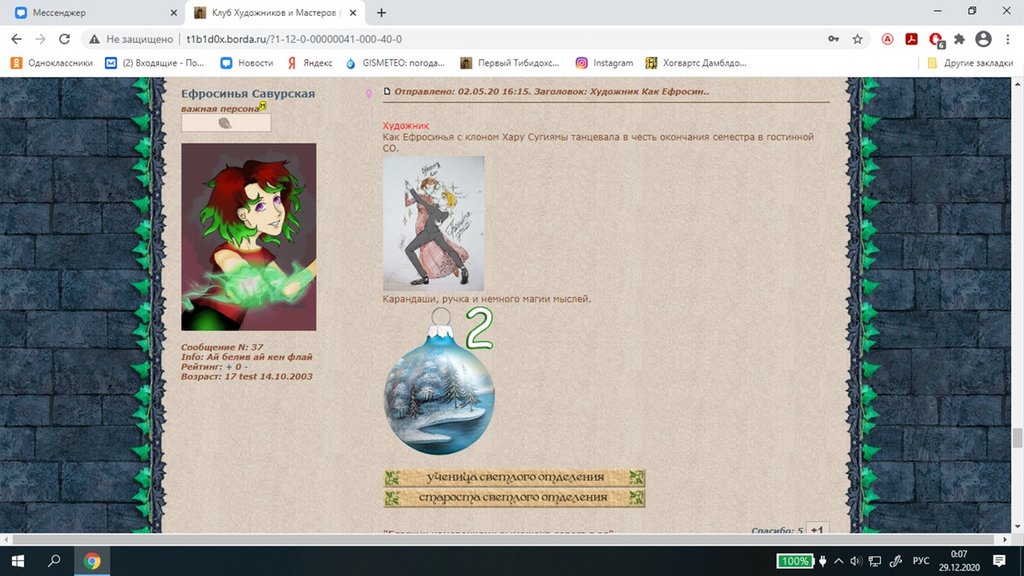Open the Extensions puzzle menu
The height and width of the screenshot is (576, 1024).
pyautogui.click(x=959, y=39)
